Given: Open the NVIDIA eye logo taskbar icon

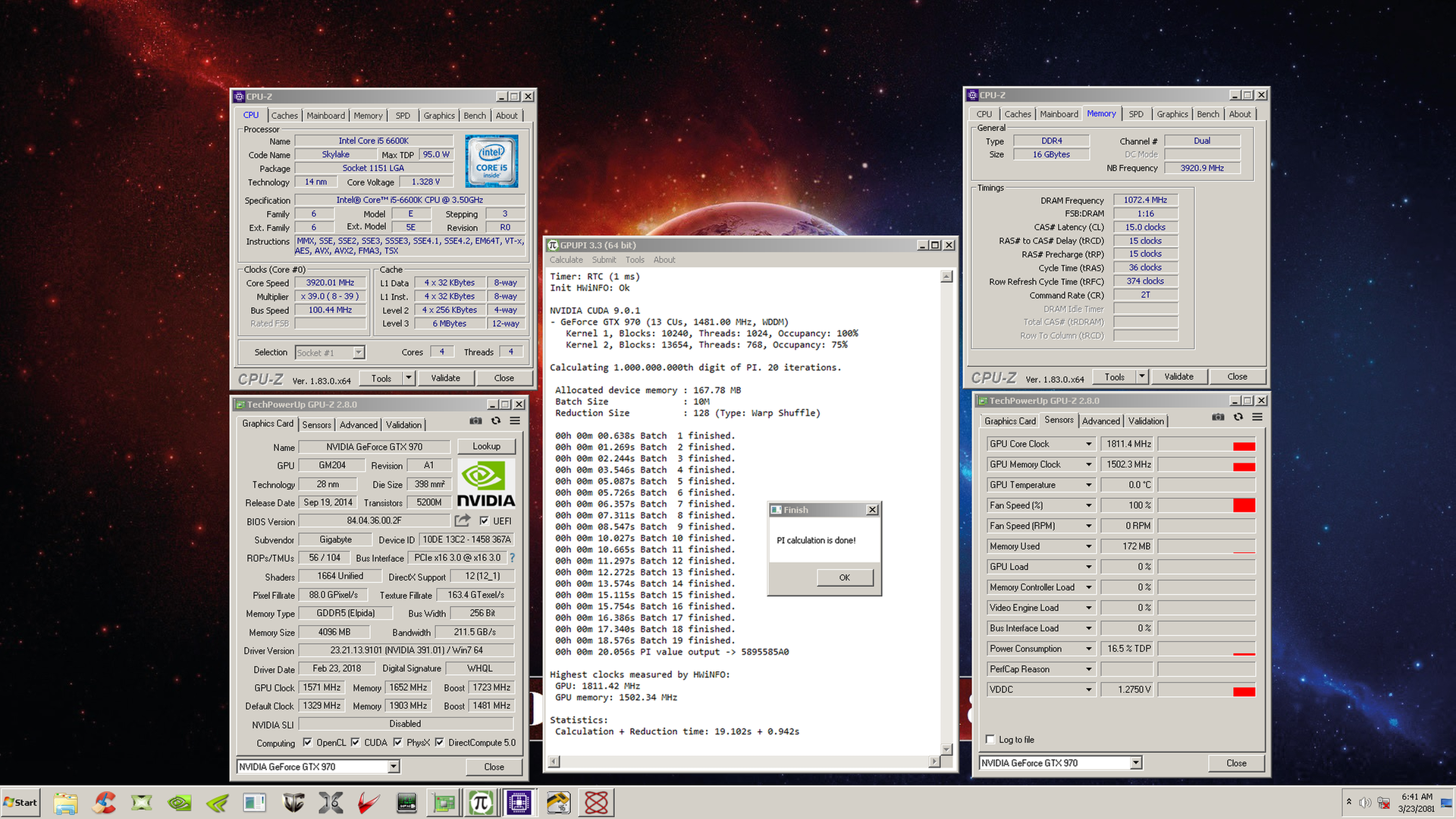Looking at the screenshot, I should pyautogui.click(x=180, y=802).
